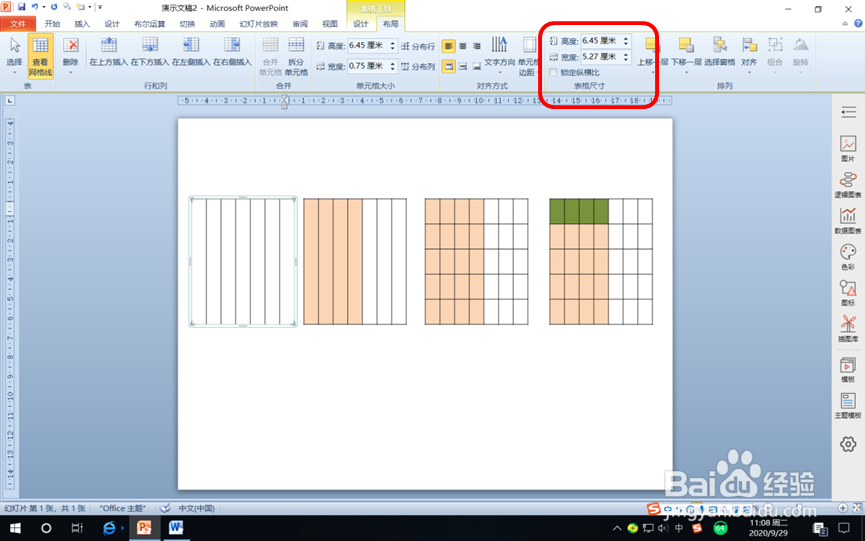Image resolution: width=865 pixels, height=541 pixels.
Task: Toggle align top vertical button
Action: point(448,66)
